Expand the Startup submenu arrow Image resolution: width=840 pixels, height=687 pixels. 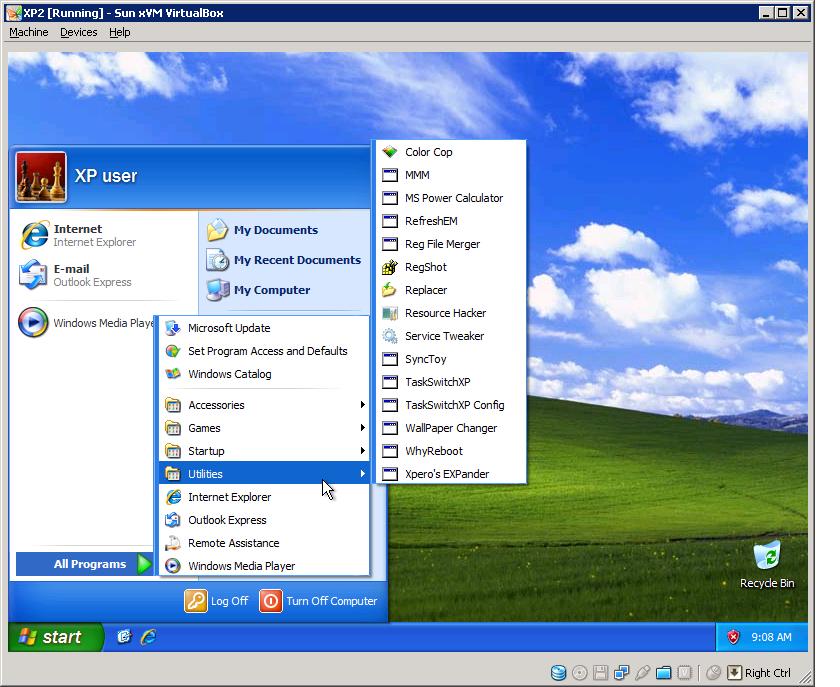point(363,451)
